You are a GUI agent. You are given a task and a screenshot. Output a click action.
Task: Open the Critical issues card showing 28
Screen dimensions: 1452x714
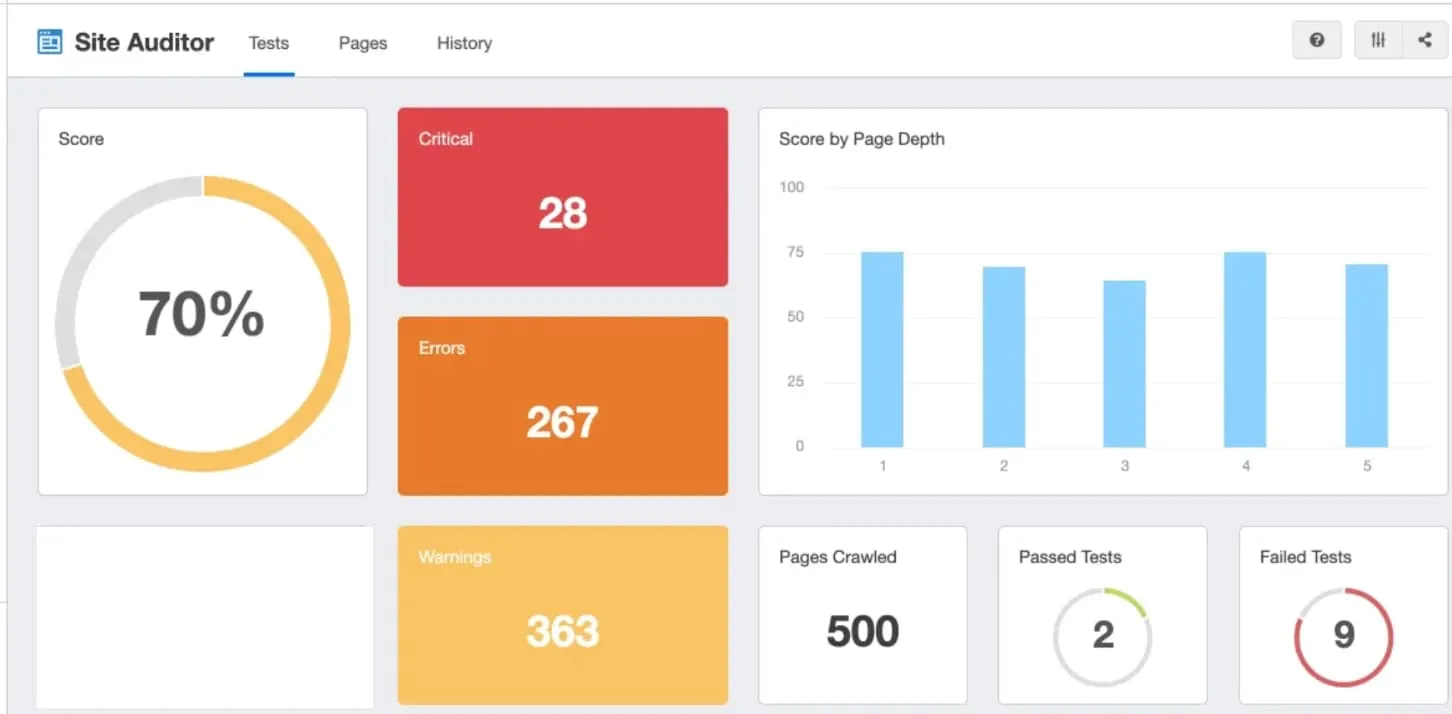point(562,197)
